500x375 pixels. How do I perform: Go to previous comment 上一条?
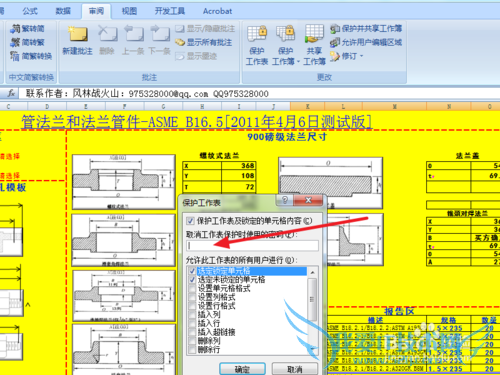coord(133,40)
